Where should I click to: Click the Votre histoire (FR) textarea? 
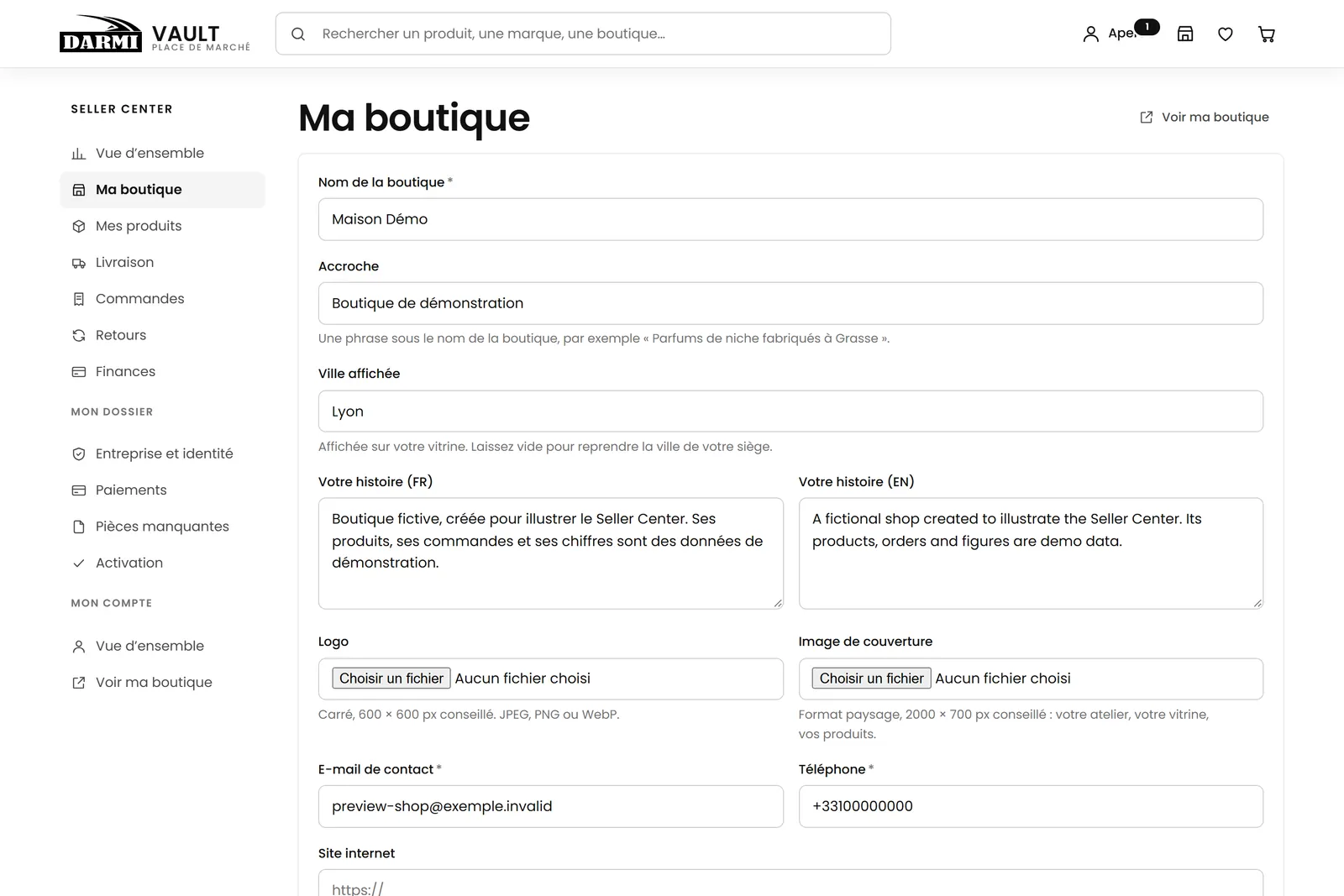(x=551, y=553)
